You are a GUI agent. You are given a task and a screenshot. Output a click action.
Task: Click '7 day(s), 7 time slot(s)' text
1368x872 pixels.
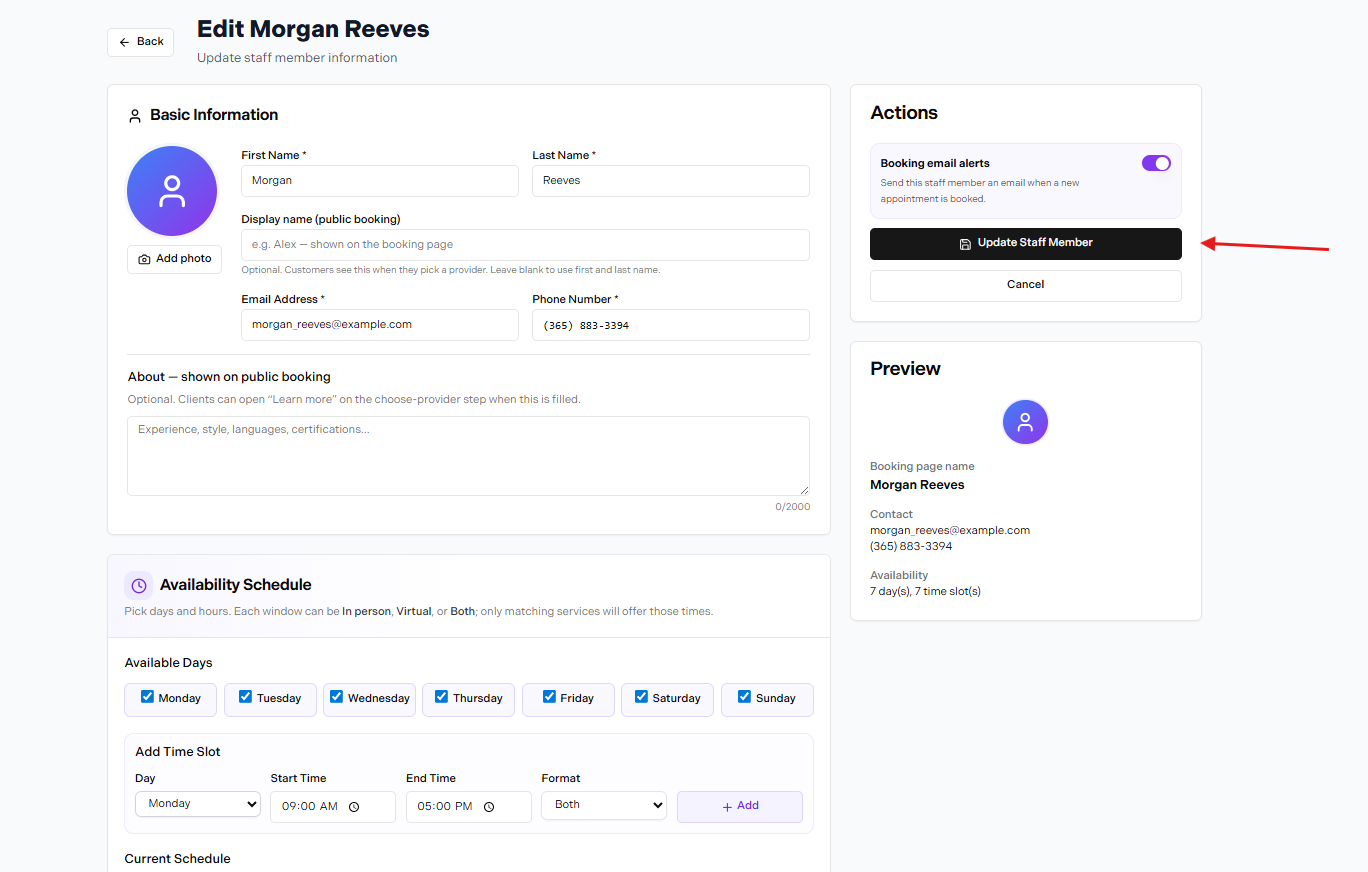pos(925,592)
